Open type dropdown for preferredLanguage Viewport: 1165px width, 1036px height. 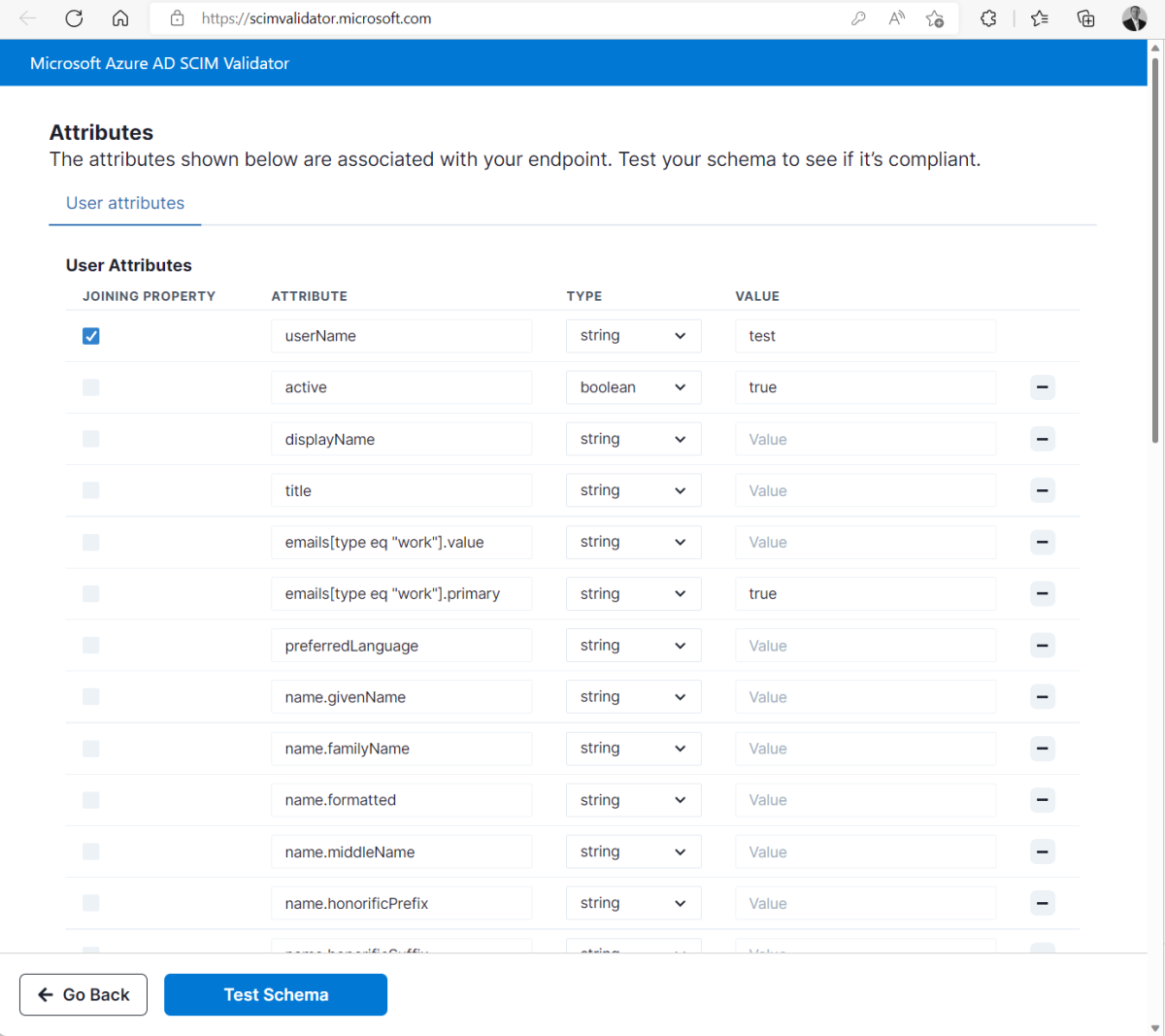pos(633,646)
